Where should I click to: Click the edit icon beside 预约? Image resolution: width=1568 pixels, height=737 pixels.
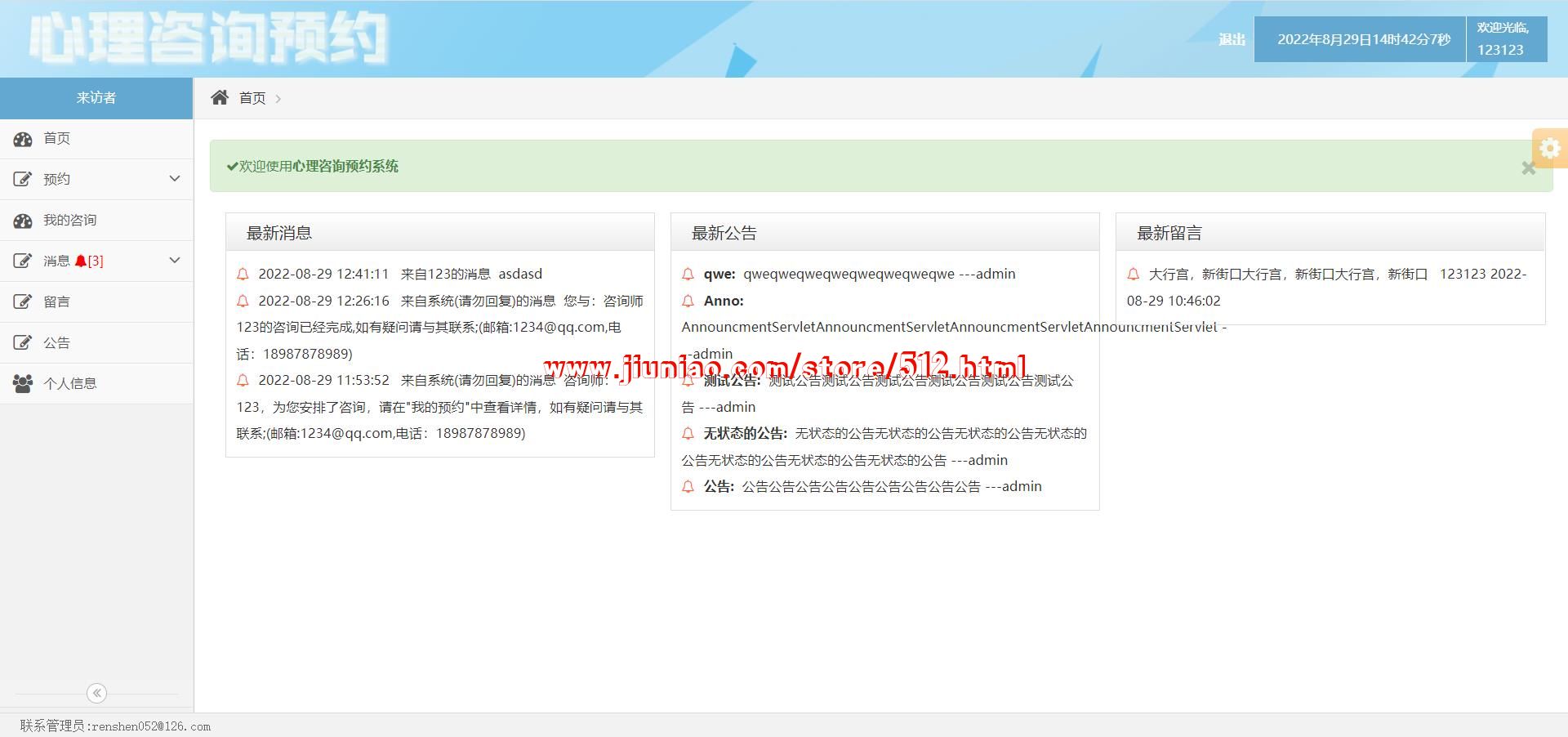coord(23,180)
